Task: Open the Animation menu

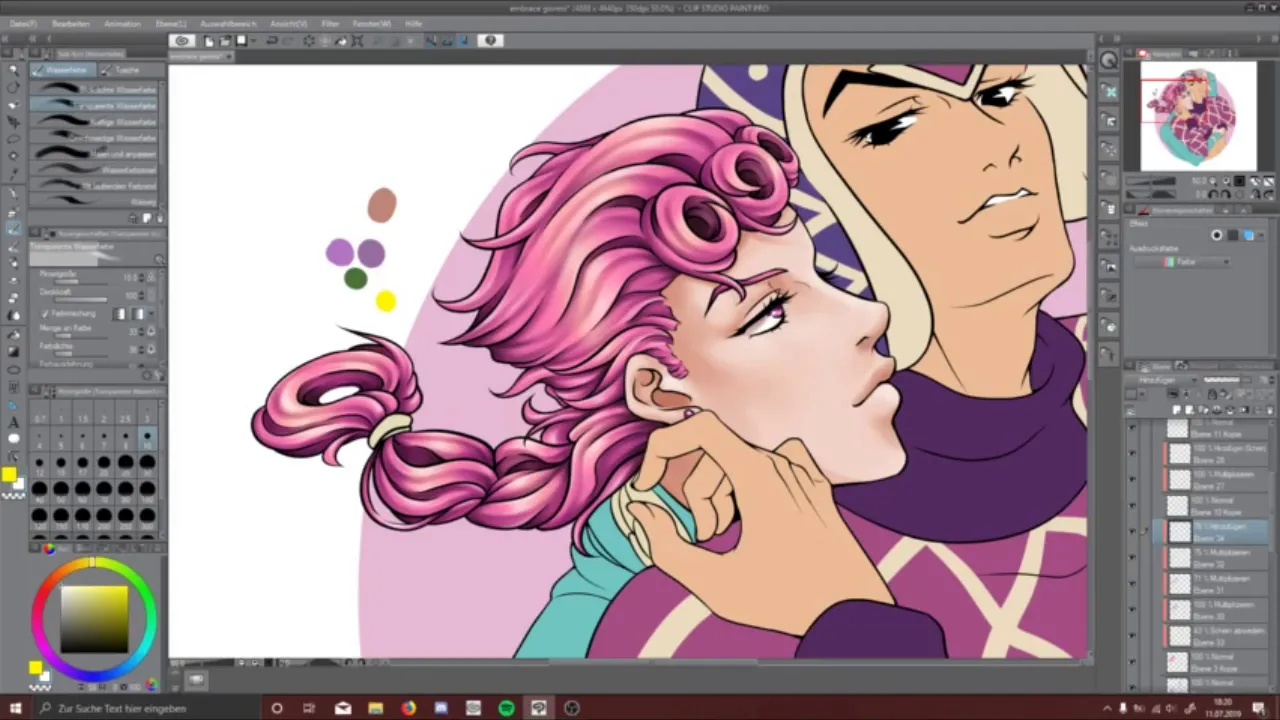Action: 122,23
